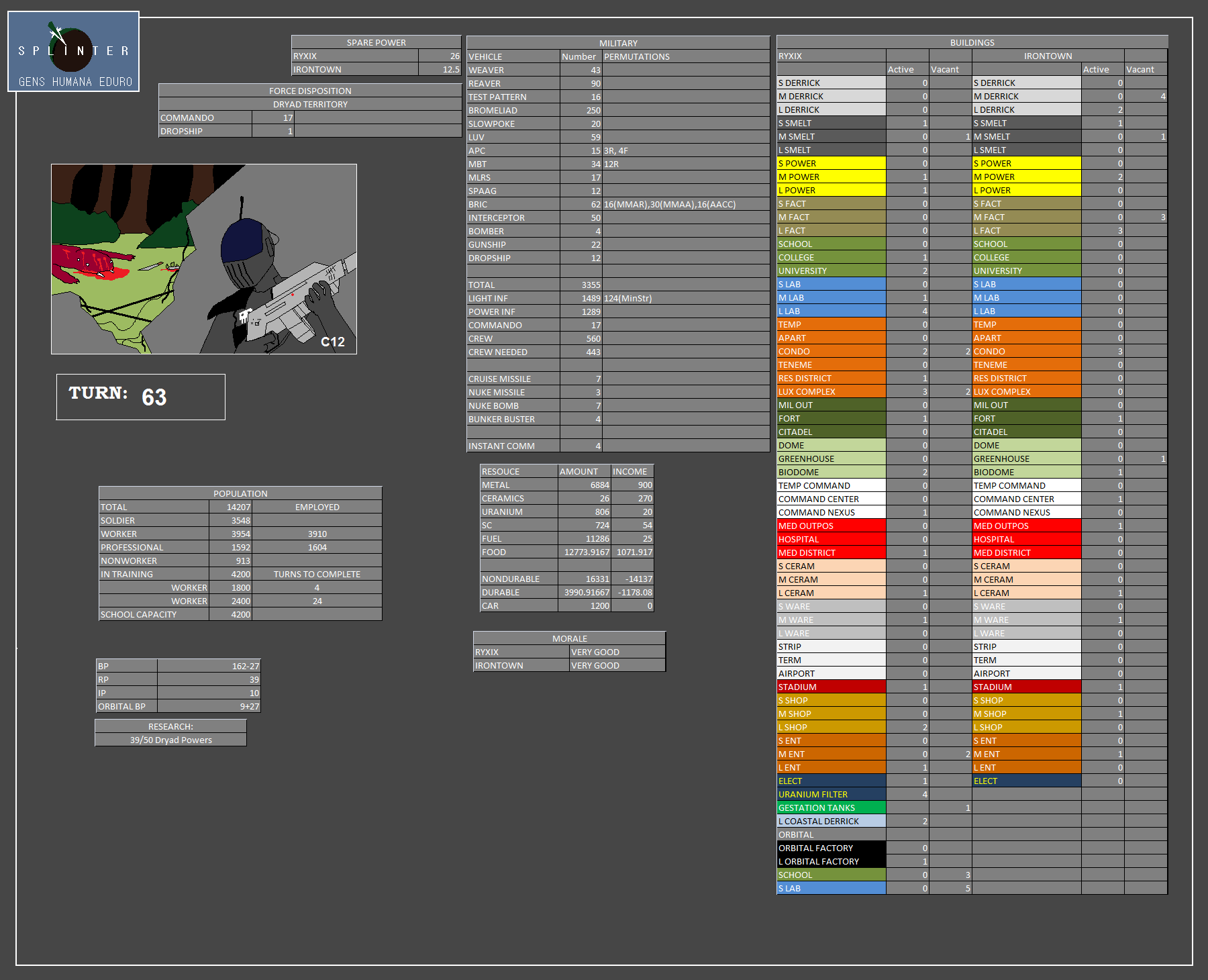Select the black ORBITAL FACTORY cell
Viewport: 1208px width, 980px height.
831,848
